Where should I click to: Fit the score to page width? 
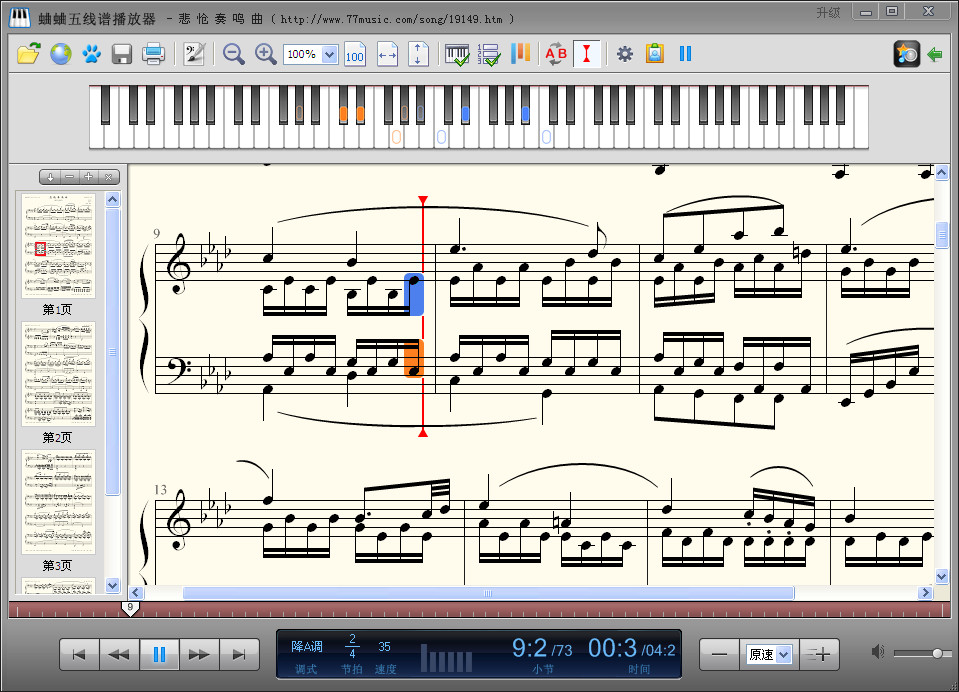pos(387,54)
